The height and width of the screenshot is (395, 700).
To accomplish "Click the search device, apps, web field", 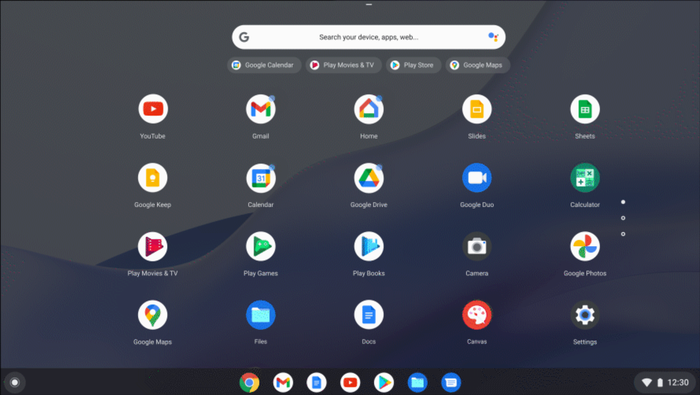I will click(x=369, y=37).
